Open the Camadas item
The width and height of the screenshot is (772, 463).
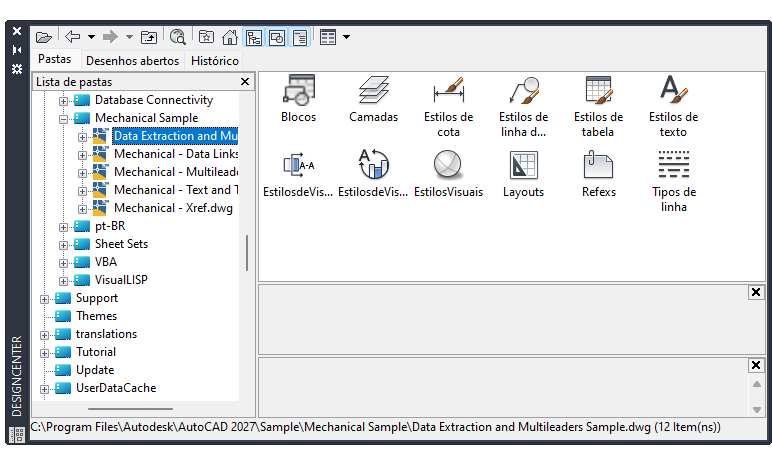[373, 99]
